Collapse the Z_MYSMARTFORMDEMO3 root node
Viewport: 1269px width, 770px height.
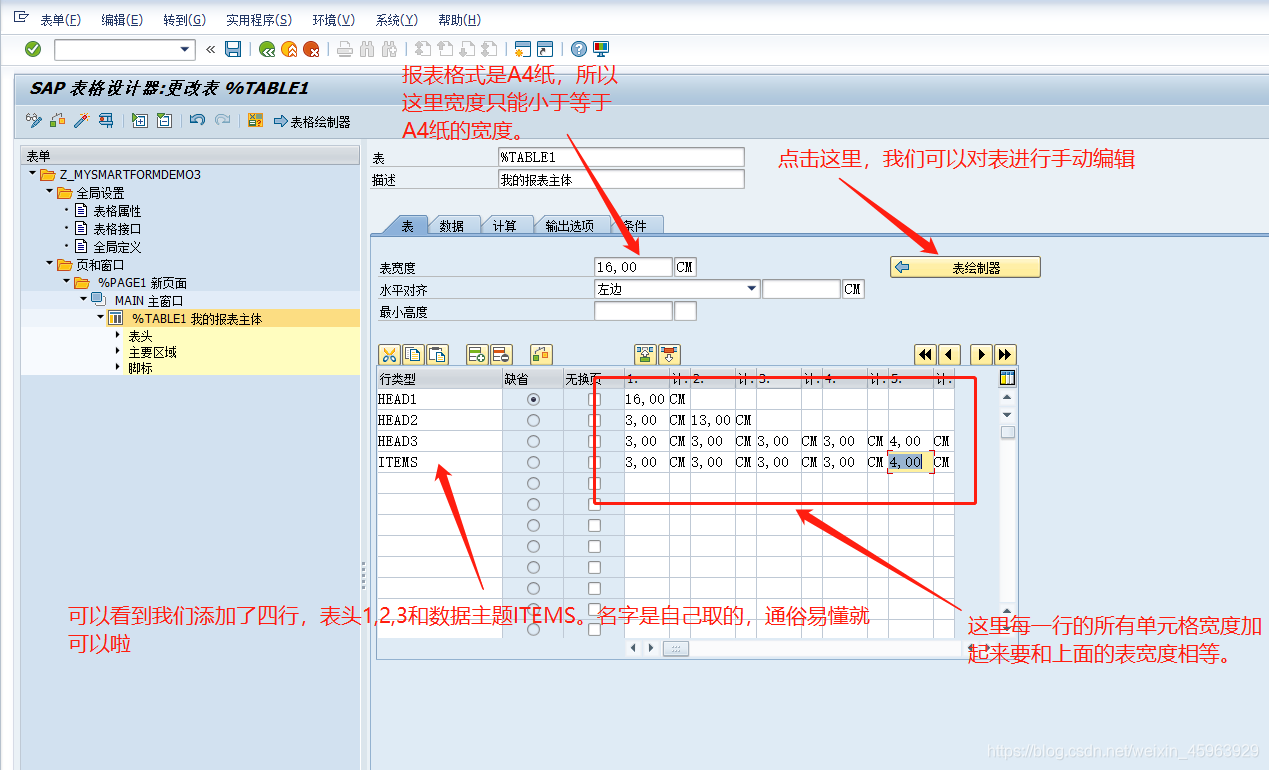point(33,174)
